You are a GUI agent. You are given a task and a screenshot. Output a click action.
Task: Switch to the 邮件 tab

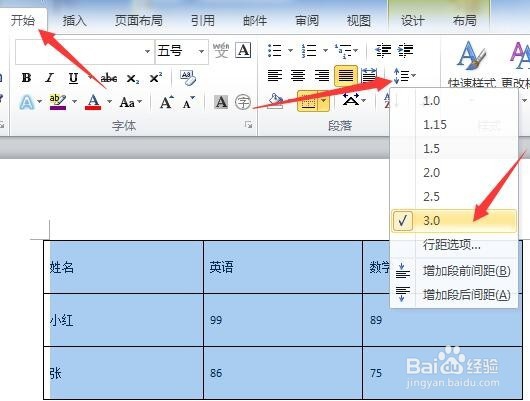[x=255, y=21]
